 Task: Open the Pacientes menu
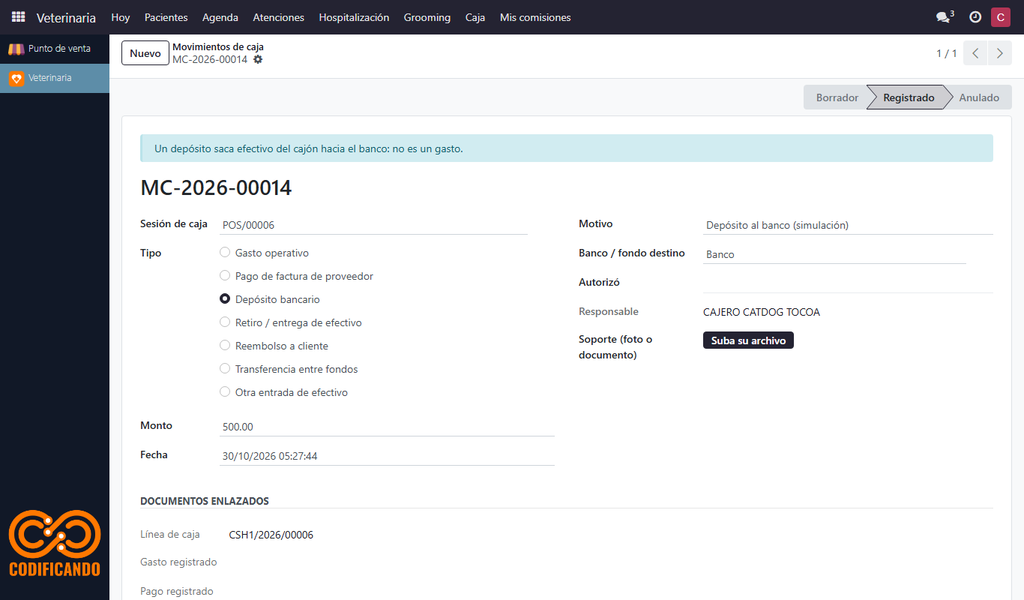(166, 18)
